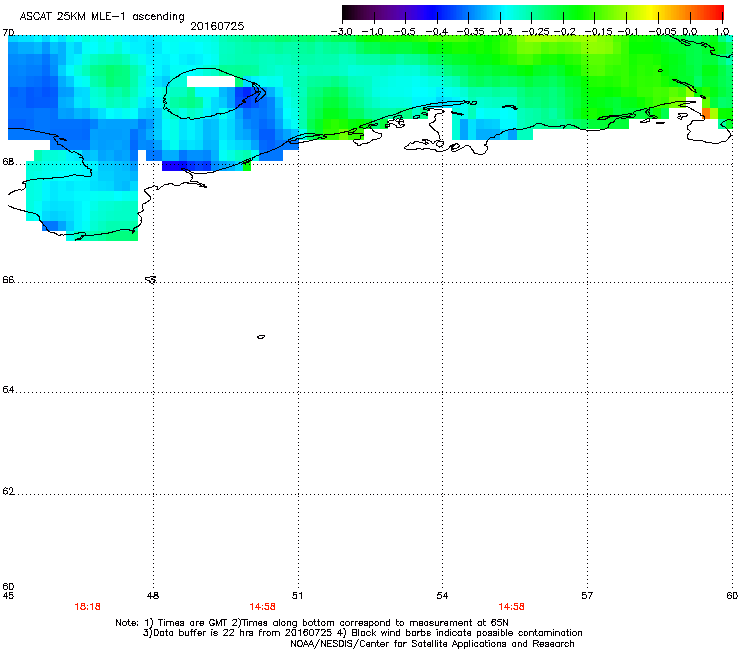The image size is (740, 650).
Task: Click the longitude label "54"
Action: 442,596
